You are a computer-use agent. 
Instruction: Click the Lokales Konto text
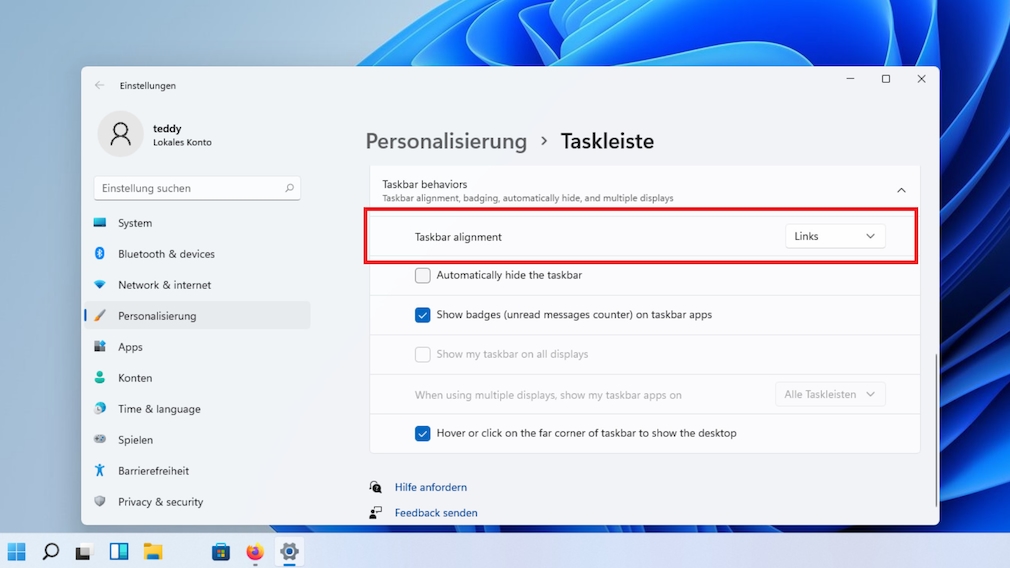182,142
